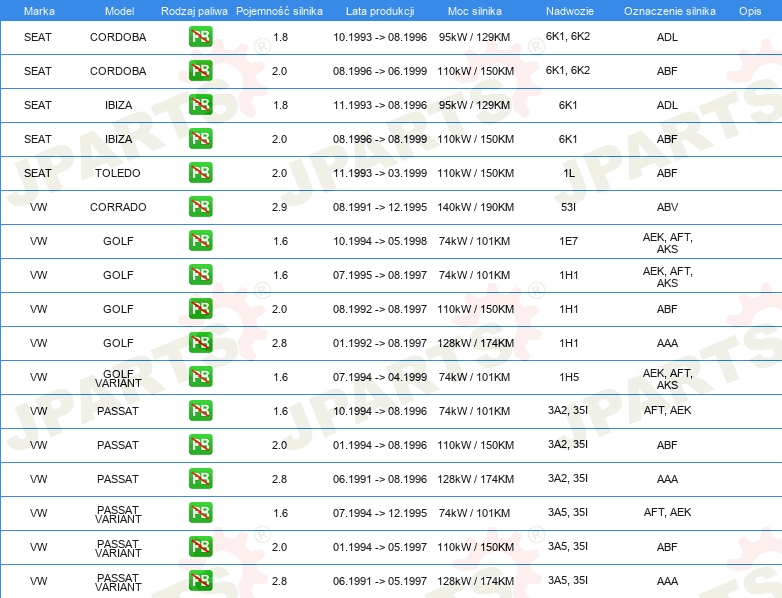Select the TOLEDO model cell
Screen dimensions: 782x598
(118, 173)
